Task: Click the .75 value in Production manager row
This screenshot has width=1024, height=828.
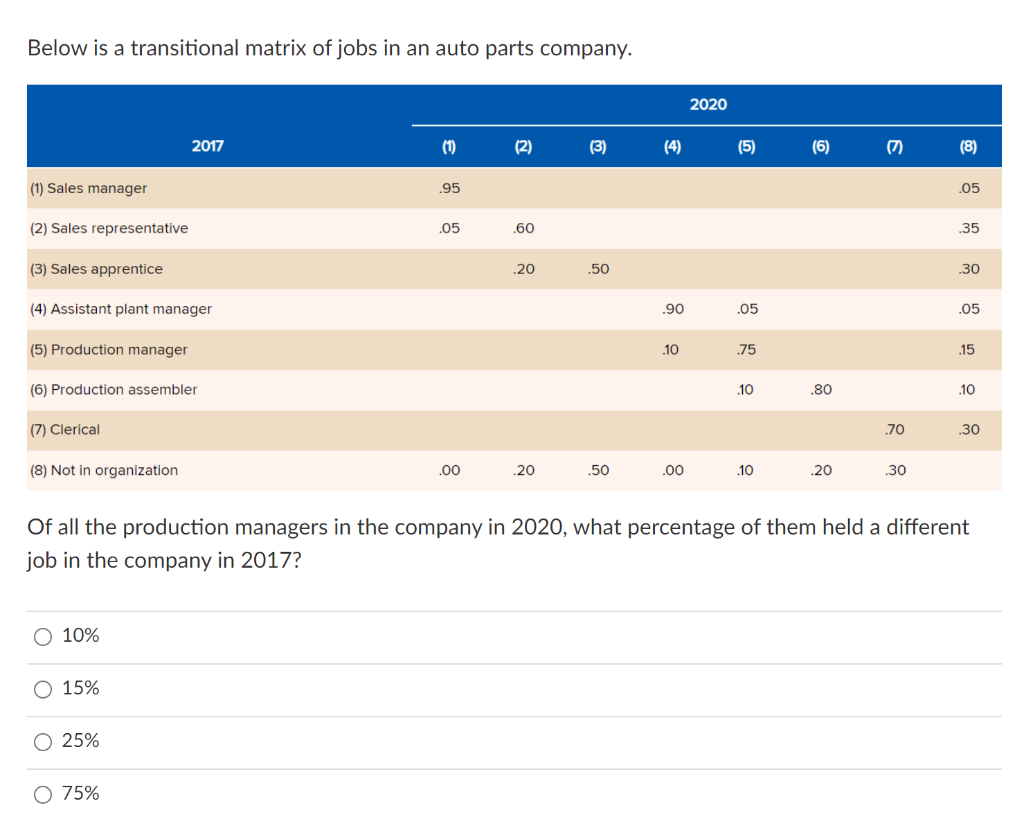Action: (x=746, y=349)
